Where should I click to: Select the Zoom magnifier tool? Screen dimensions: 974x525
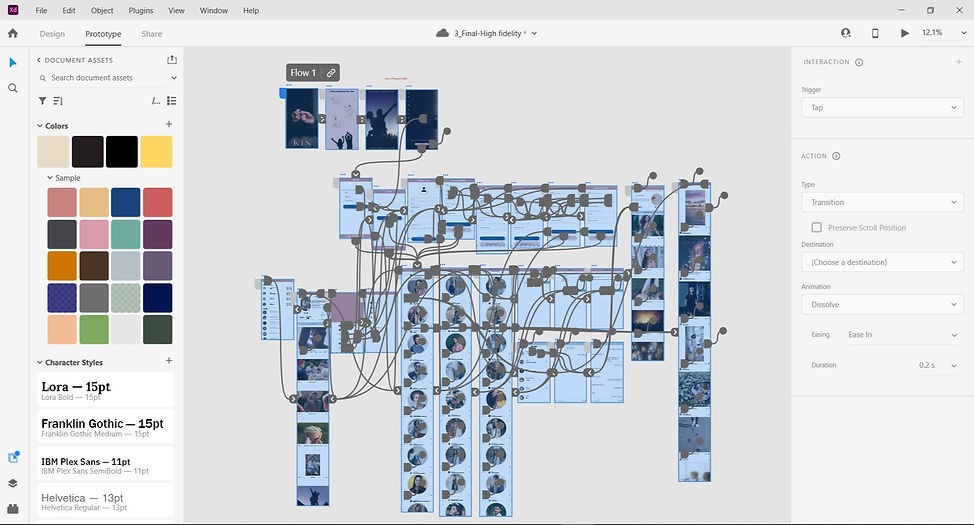point(12,88)
